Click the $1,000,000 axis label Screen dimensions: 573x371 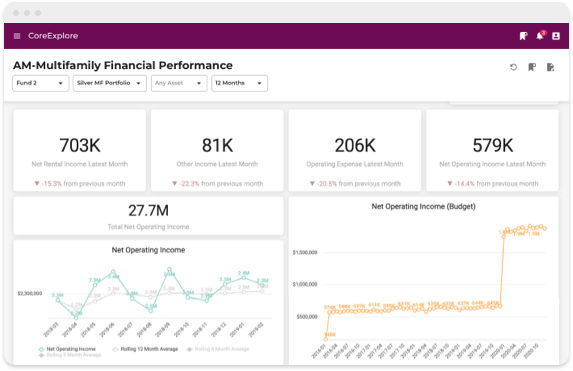click(x=305, y=284)
